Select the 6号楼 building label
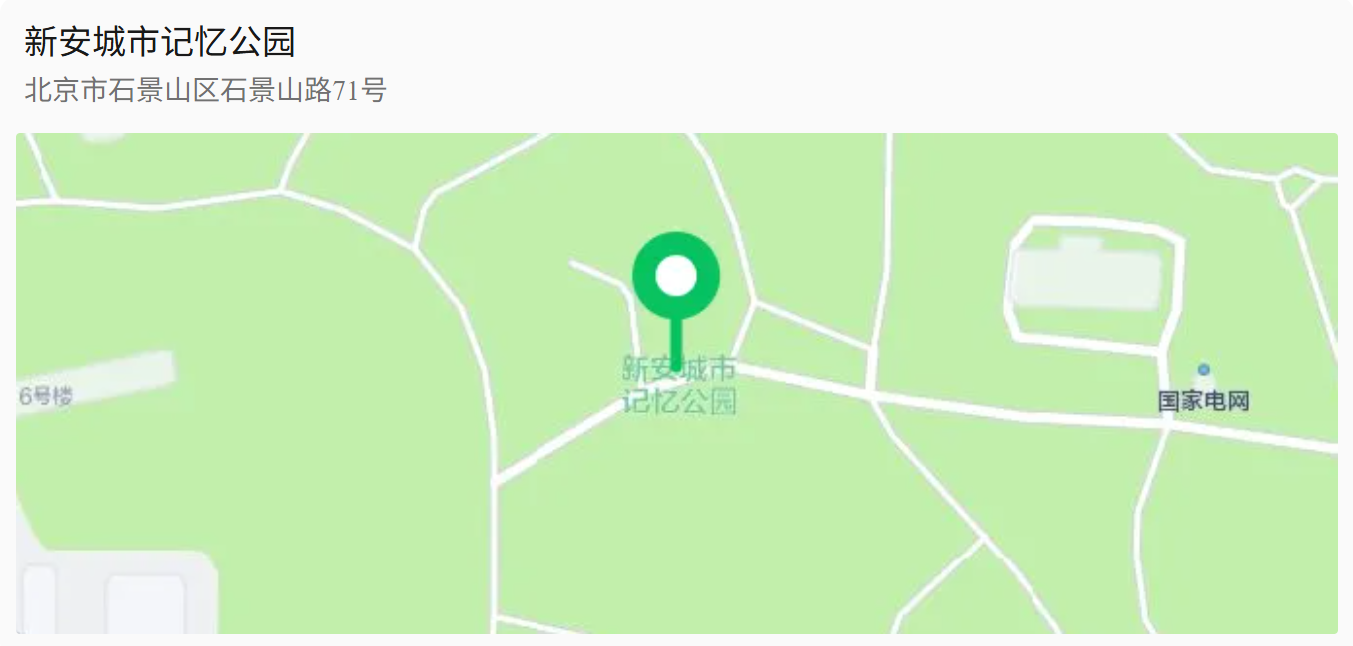1353x646 pixels. [46, 396]
